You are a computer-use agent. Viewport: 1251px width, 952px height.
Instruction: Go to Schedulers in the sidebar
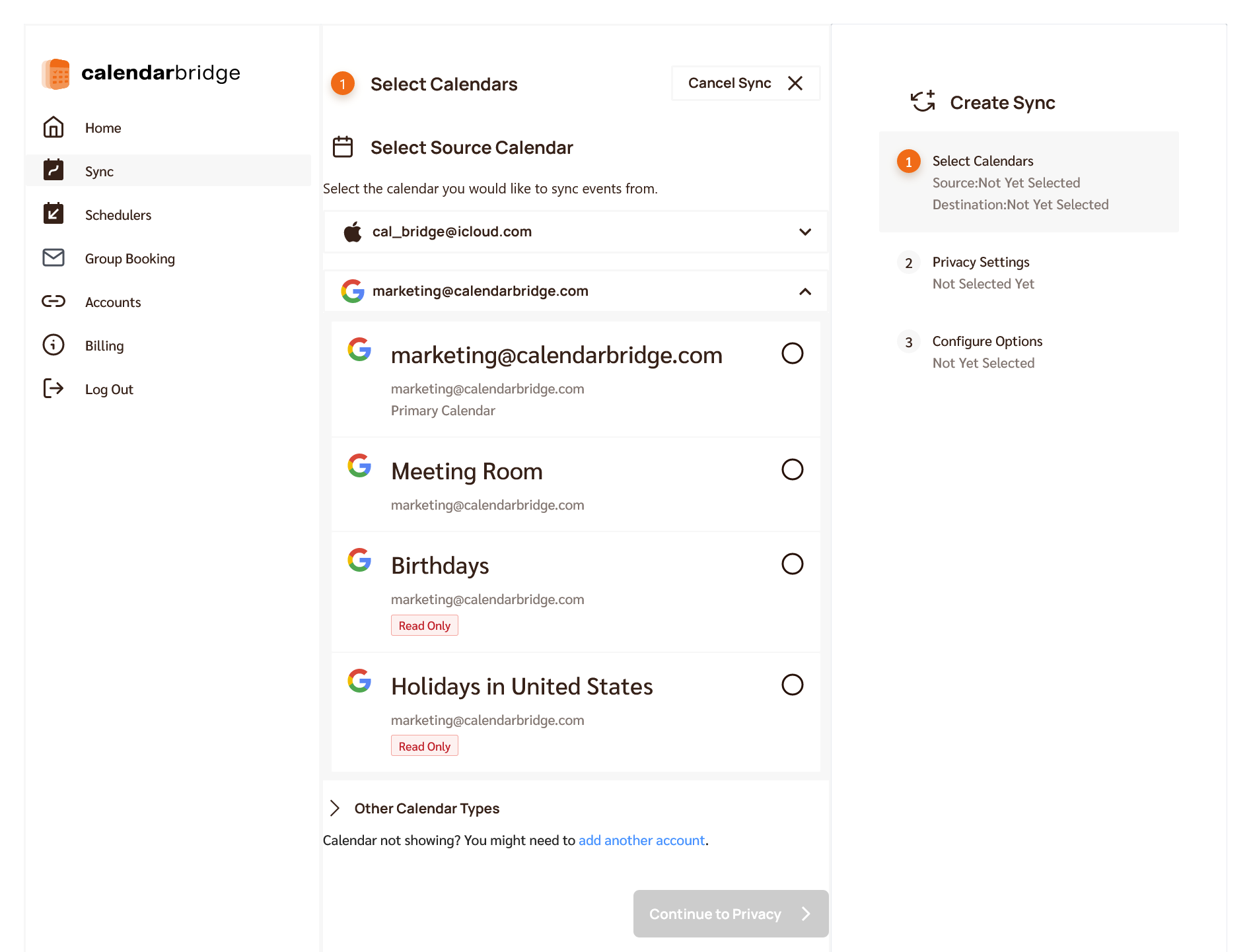pos(168,215)
